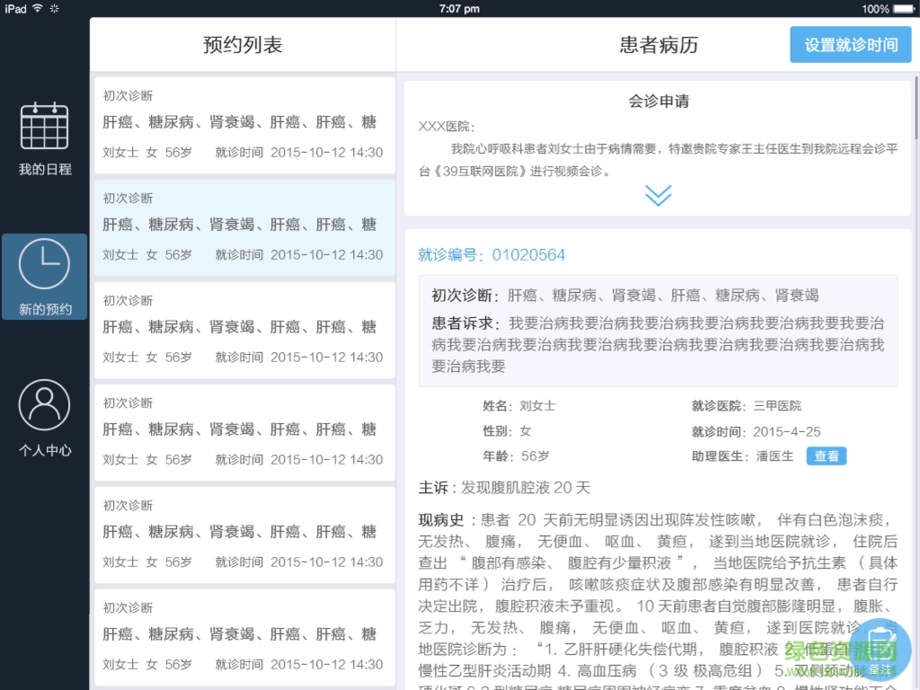This screenshot has width=920, height=690.
Task: Select the highlighted second appointment card
Action: point(243,226)
